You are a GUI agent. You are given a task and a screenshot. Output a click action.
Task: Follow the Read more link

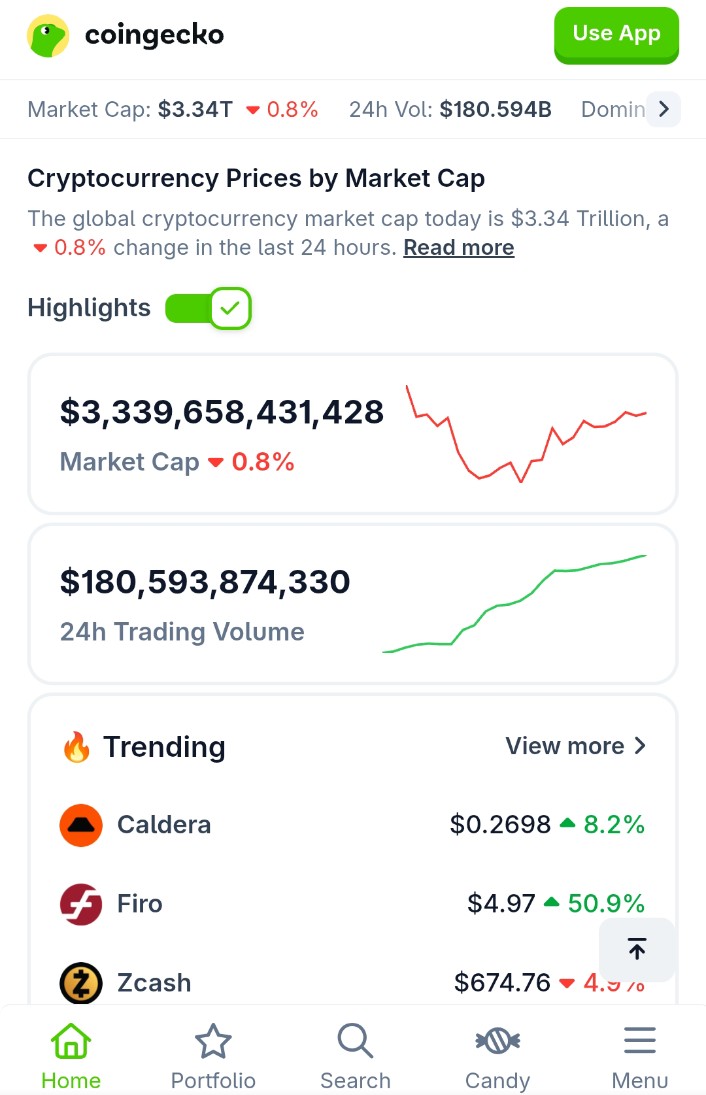pos(459,248)
